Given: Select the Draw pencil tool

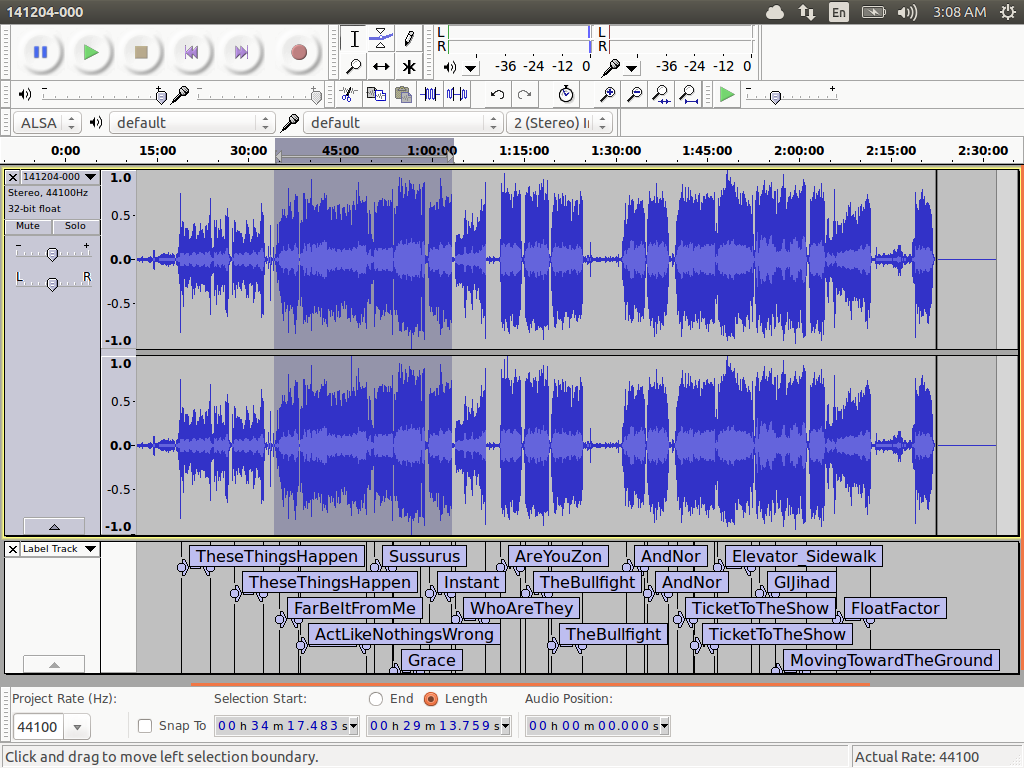Looking at the screenshot, I should [x=408, y=39].
